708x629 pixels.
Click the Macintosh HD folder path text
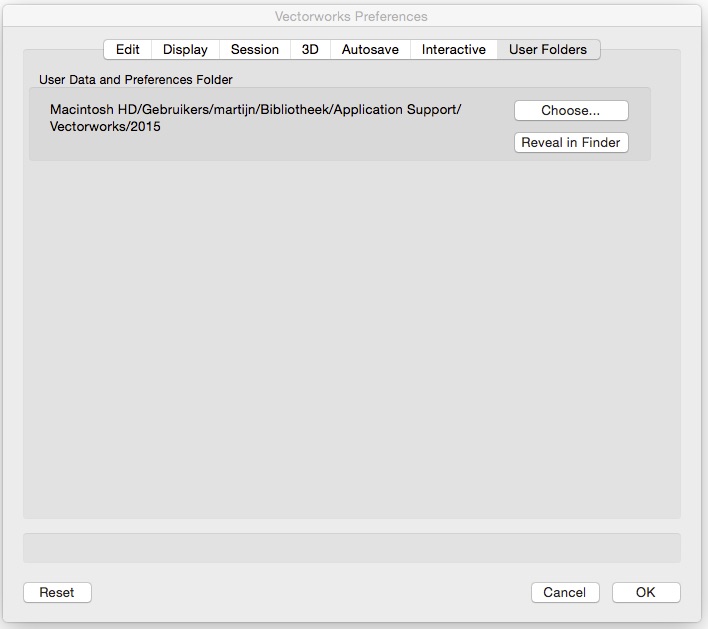click(256, 118)
